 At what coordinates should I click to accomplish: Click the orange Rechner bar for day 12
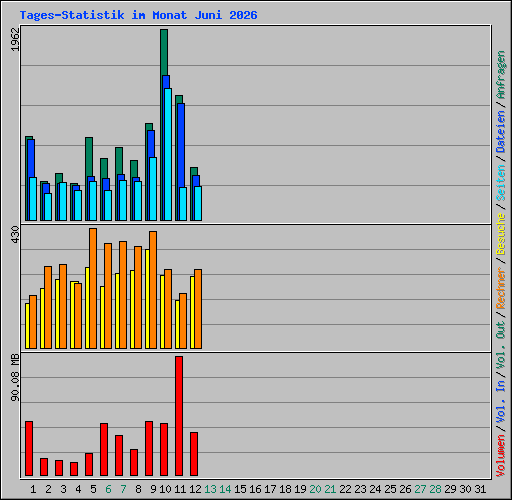coord(198,309)
